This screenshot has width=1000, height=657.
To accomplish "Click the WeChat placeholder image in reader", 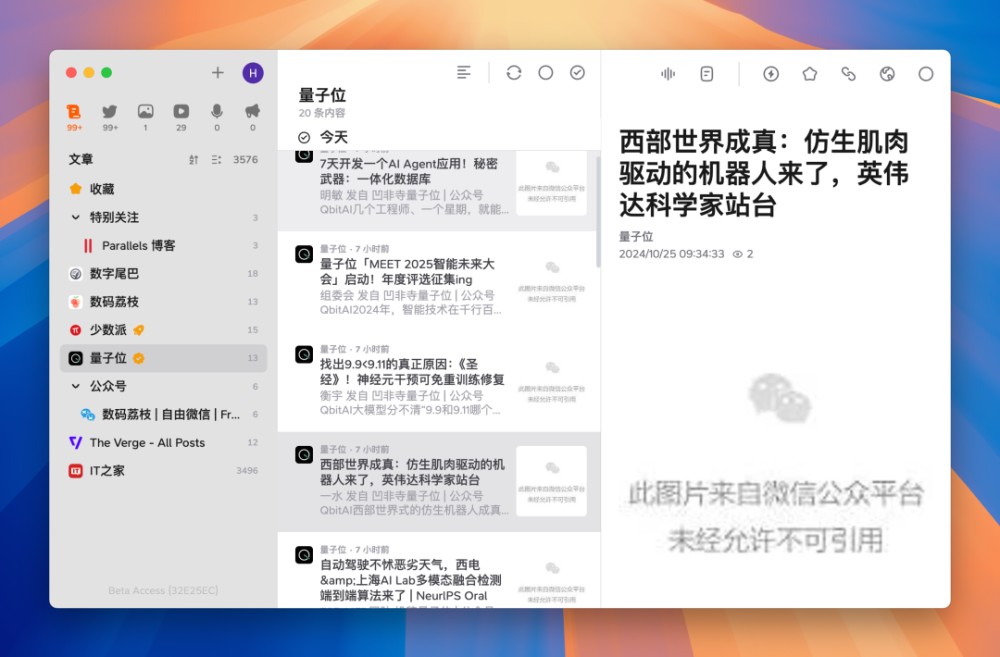I will click(776, 464).
